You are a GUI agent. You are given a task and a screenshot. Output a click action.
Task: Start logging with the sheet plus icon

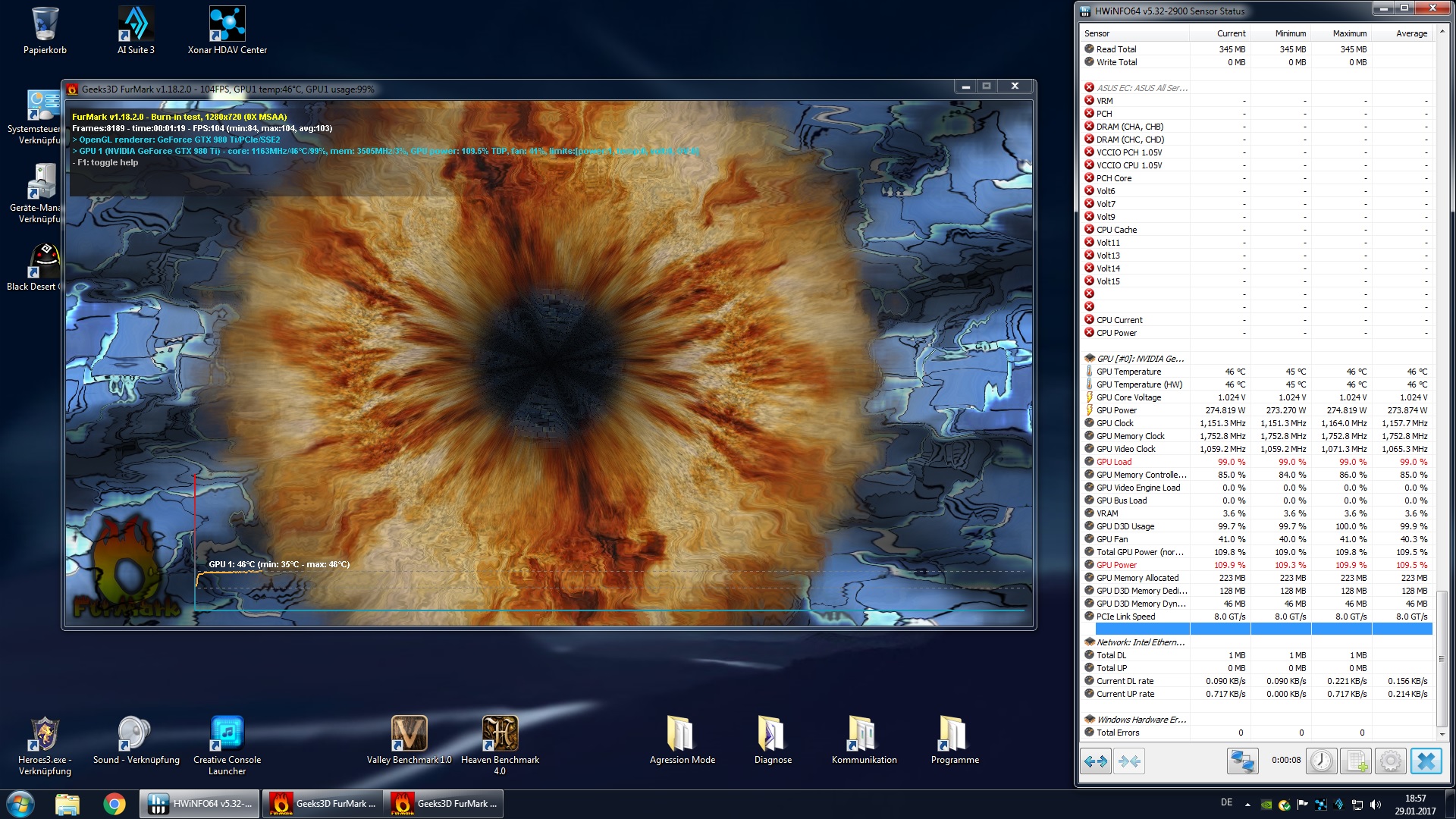[x=1356, y=761]
